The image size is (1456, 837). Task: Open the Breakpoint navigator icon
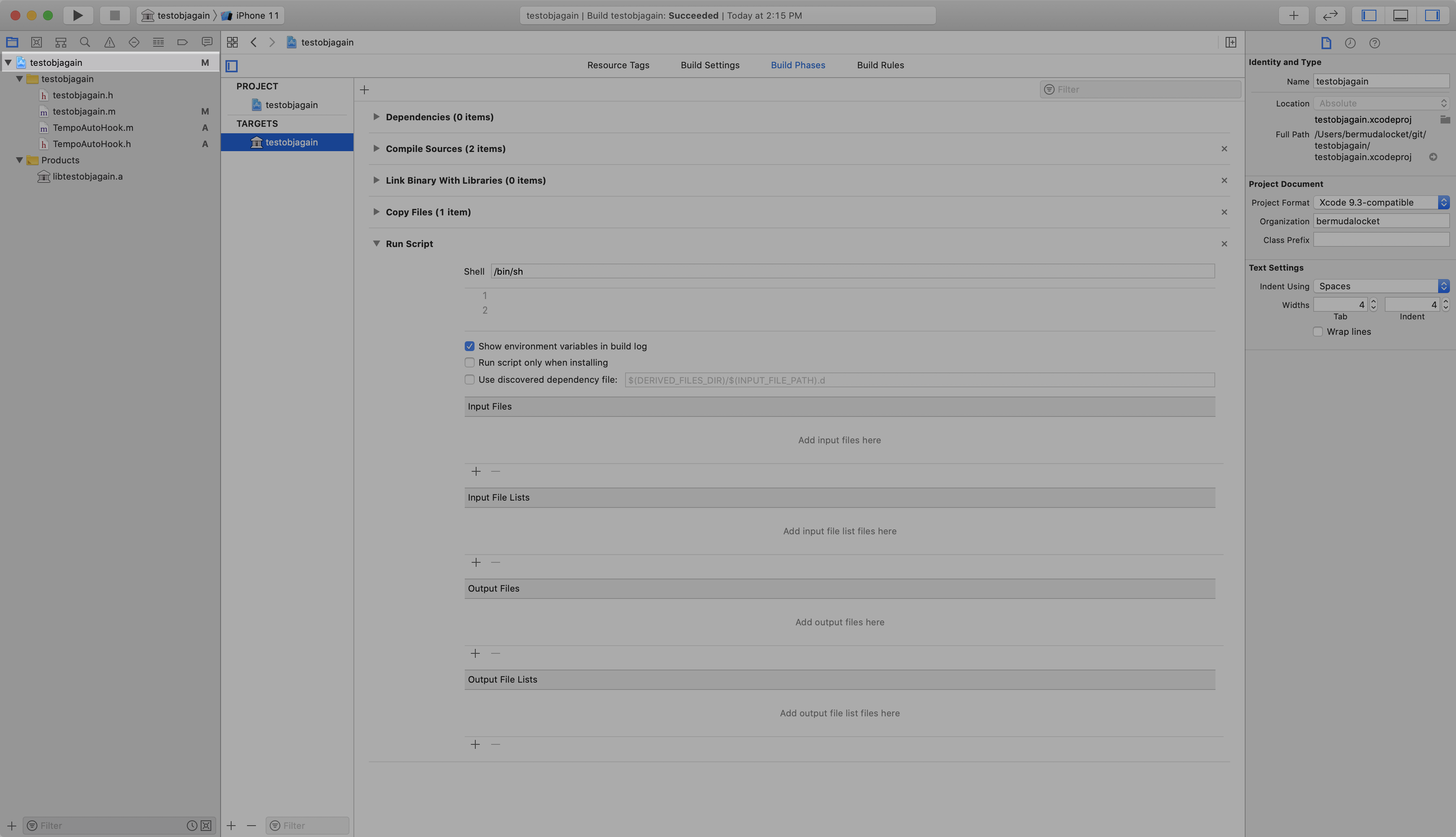(x=182, y=42)
